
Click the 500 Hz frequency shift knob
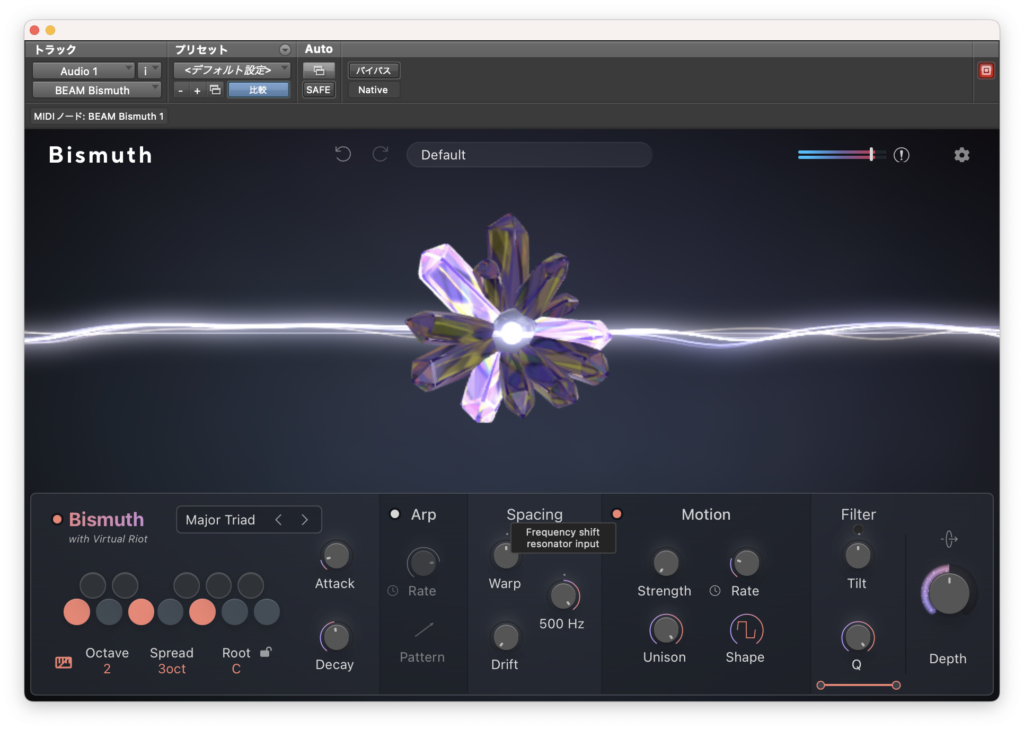[564, 595]
